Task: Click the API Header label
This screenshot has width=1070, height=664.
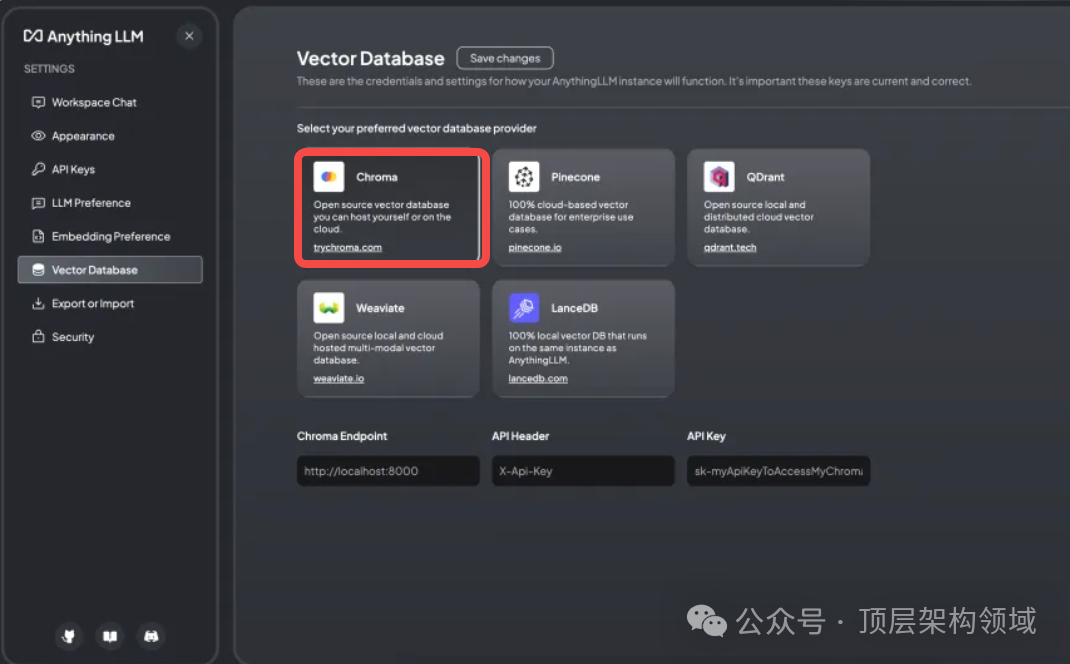Action: [521, 436]
